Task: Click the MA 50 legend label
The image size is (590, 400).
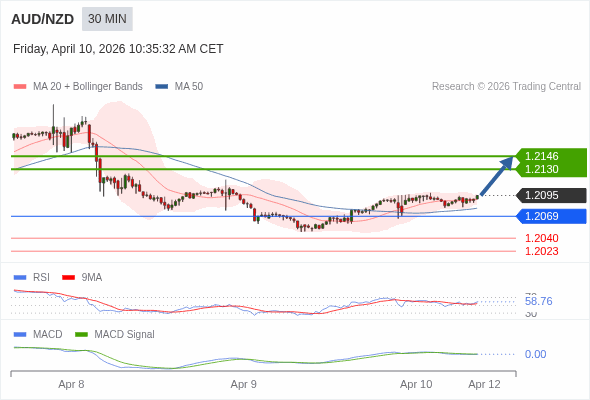Action: coord(189,87)
